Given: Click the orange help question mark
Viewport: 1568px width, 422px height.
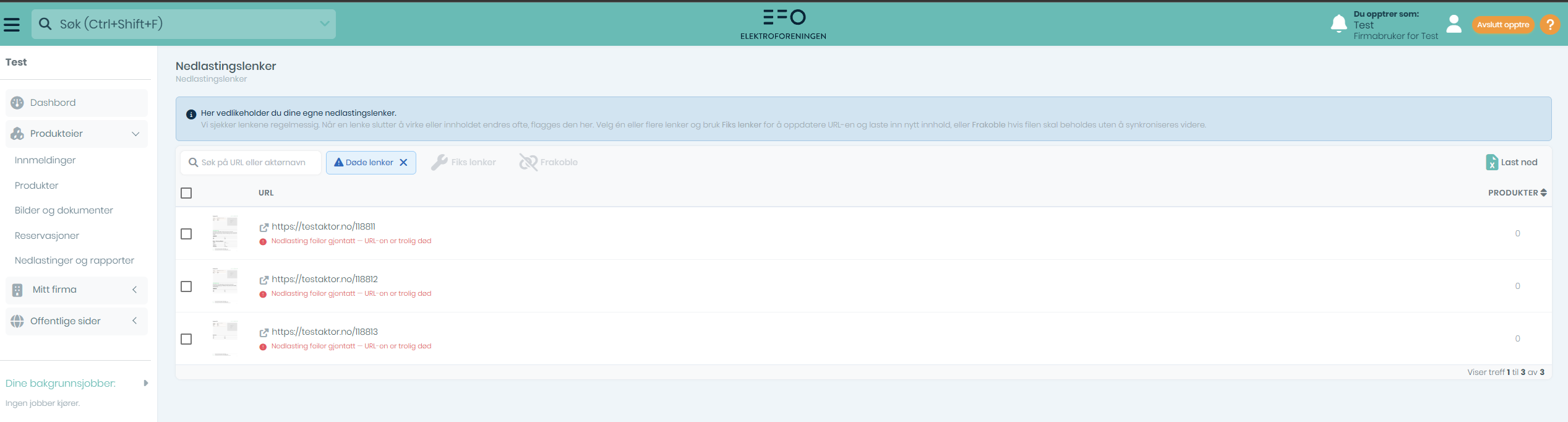Looking at the screenshot, I should click(x=1550, y=25).
